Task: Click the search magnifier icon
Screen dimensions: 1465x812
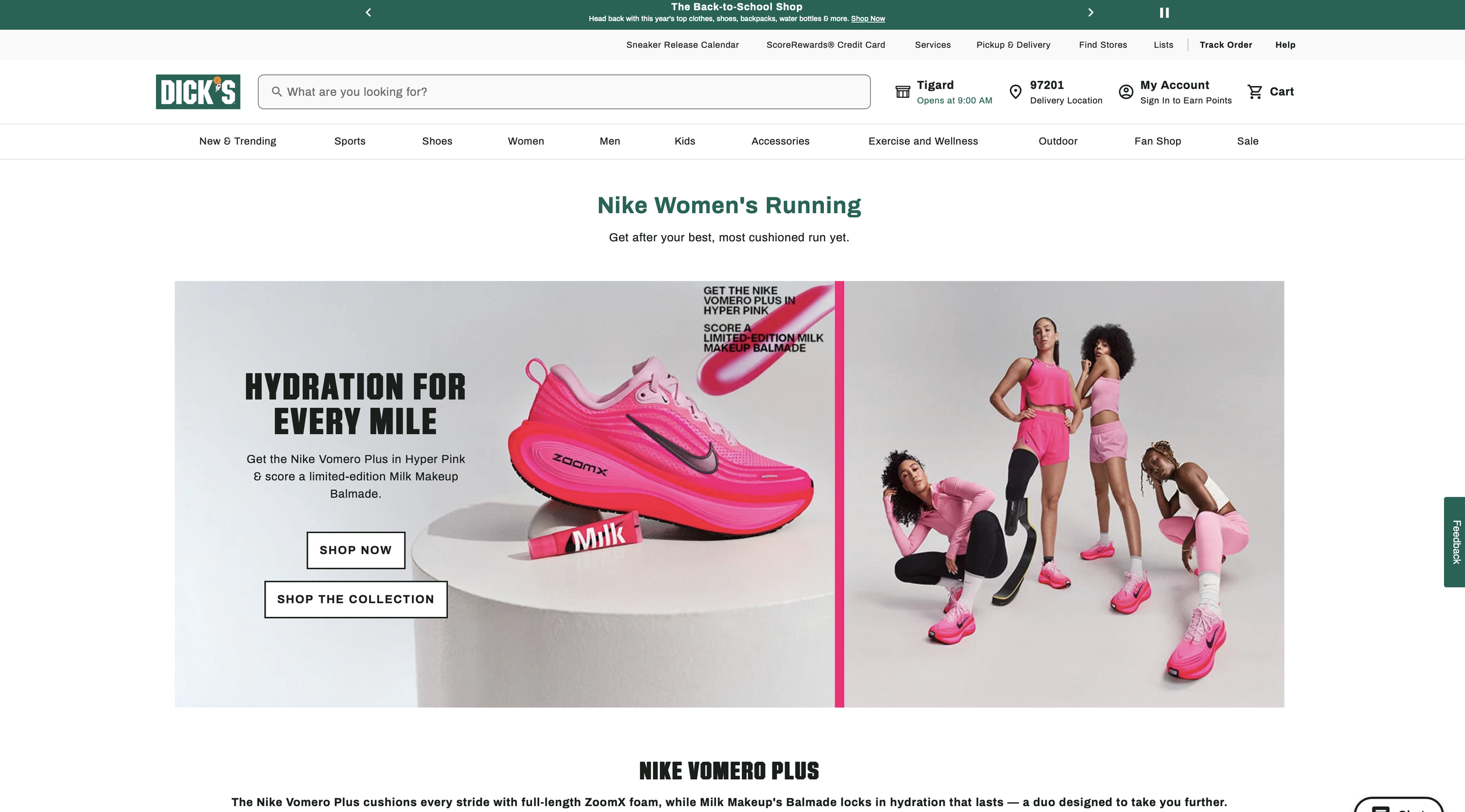Action: click(x=277, y=91)
